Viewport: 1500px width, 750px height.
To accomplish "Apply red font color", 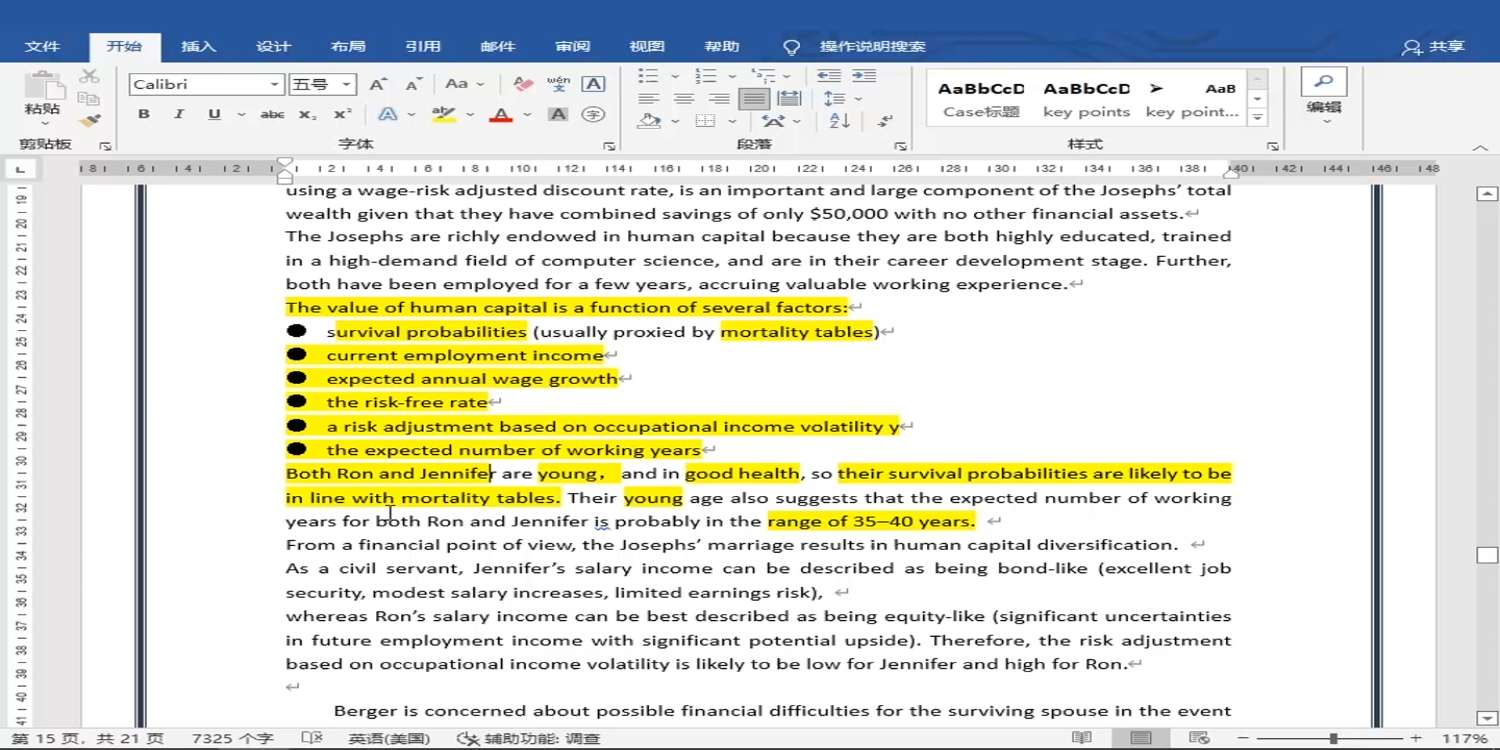I will 501,115.
